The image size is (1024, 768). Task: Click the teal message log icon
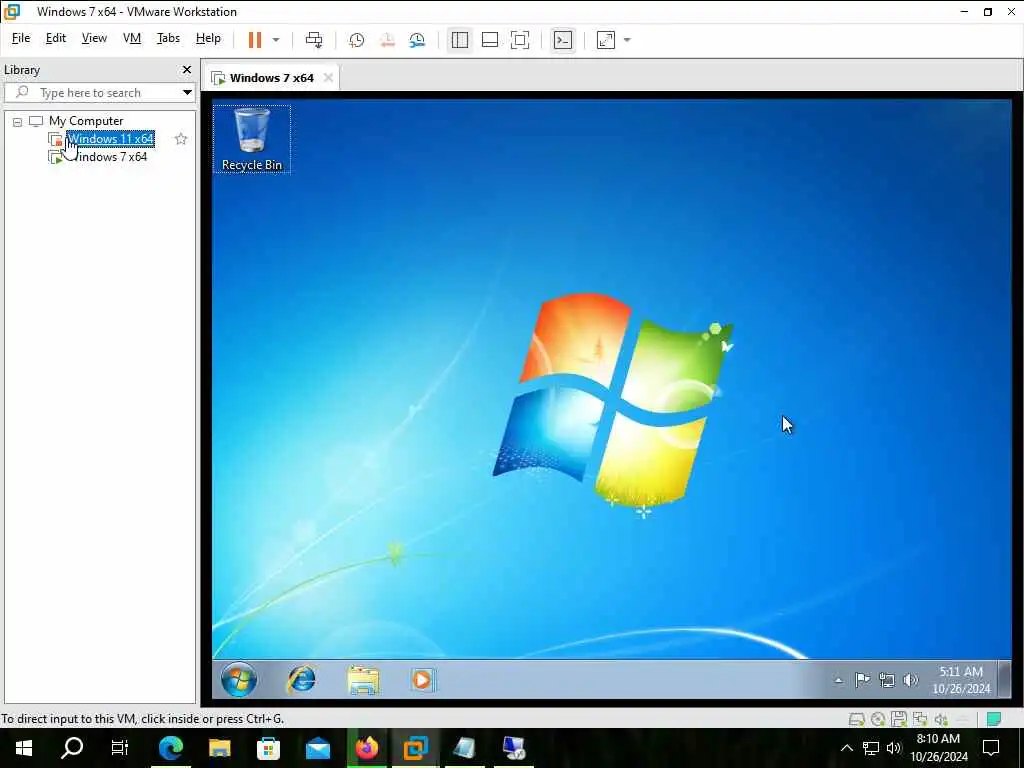[x=994, y=719]
